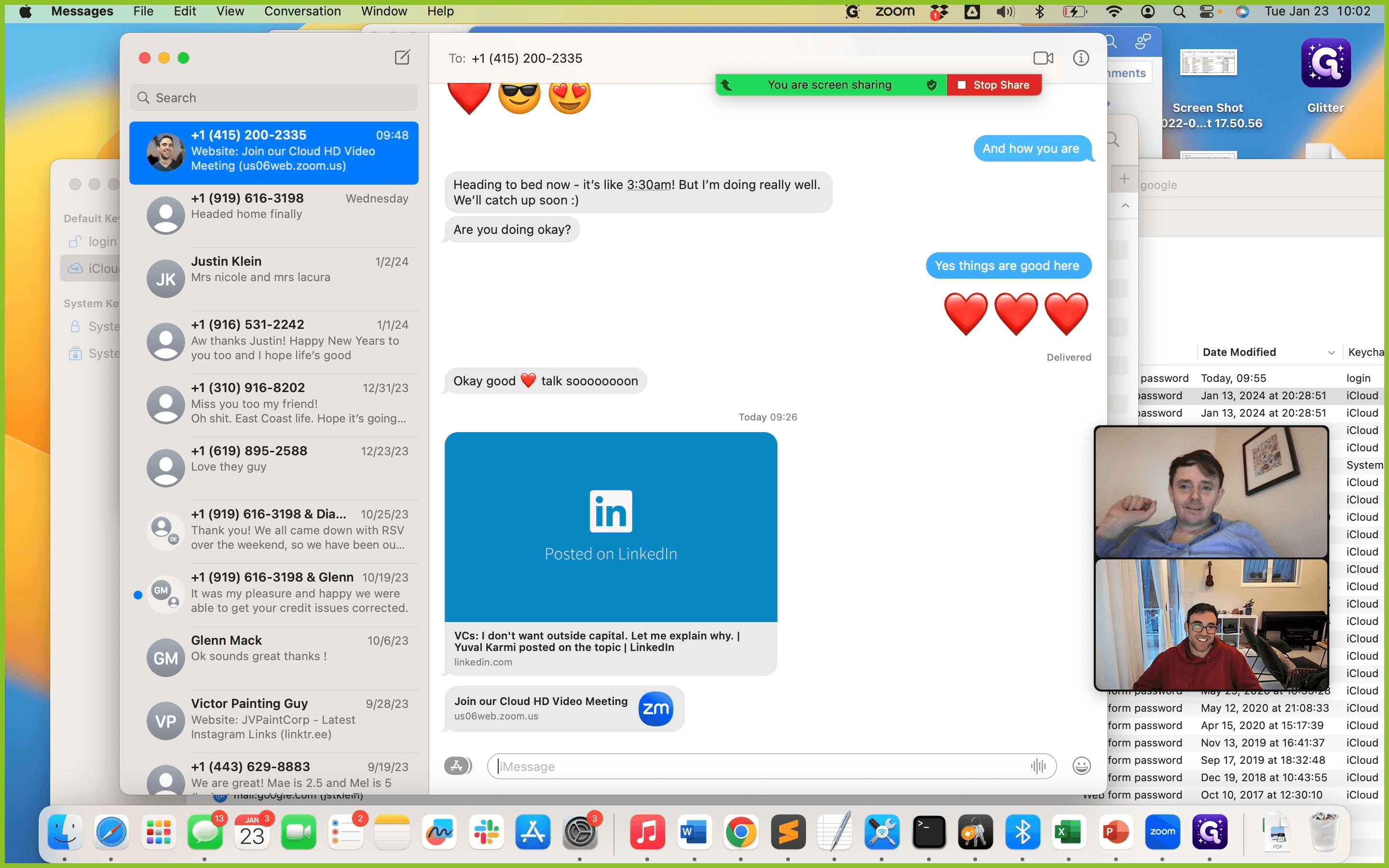Open the emoji picker
Image resolution: width=1389 pixels, height=868 pixels.
[1081, 766]
